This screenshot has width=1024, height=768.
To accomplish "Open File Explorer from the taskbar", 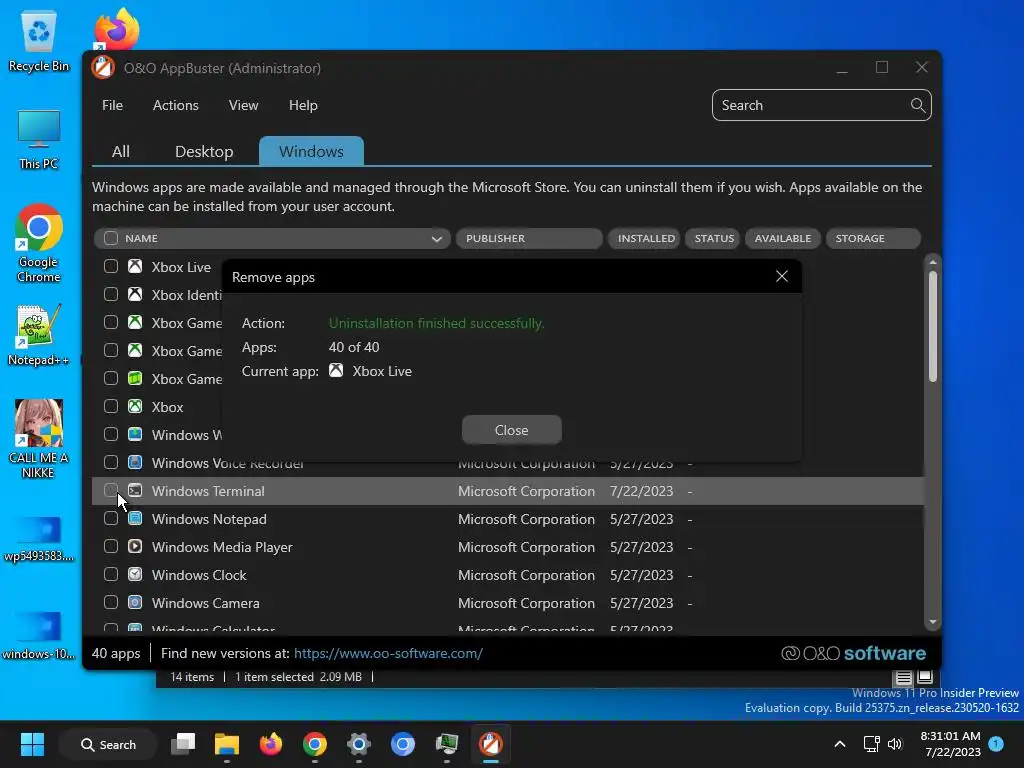I will click(x=227, y=744).
